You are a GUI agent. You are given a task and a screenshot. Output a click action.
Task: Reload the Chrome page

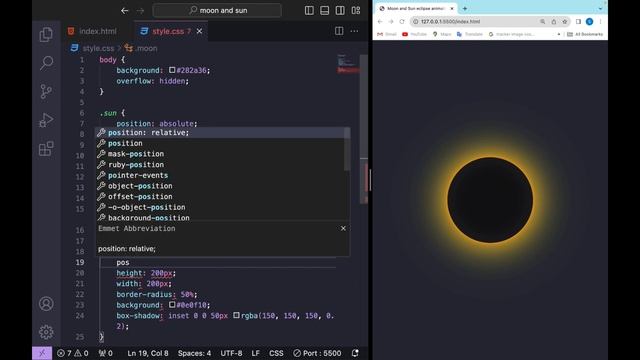coord(402,22)
